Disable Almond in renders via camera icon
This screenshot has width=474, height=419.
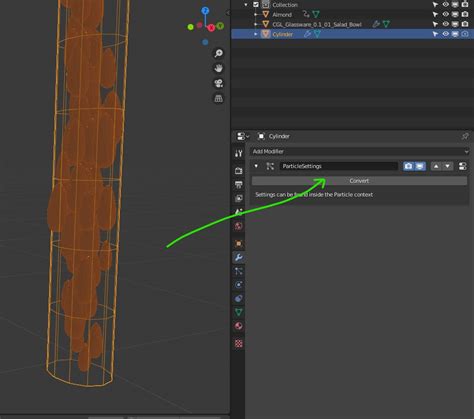465,14
